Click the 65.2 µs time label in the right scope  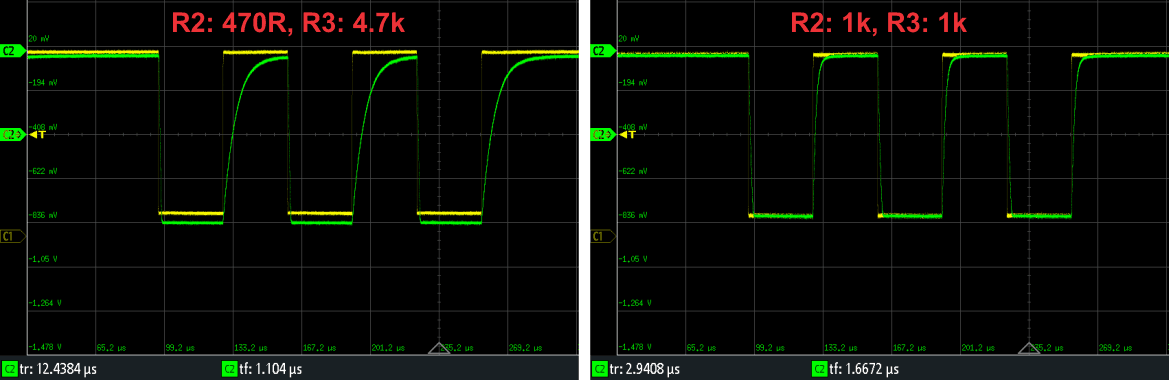[702, 347]
